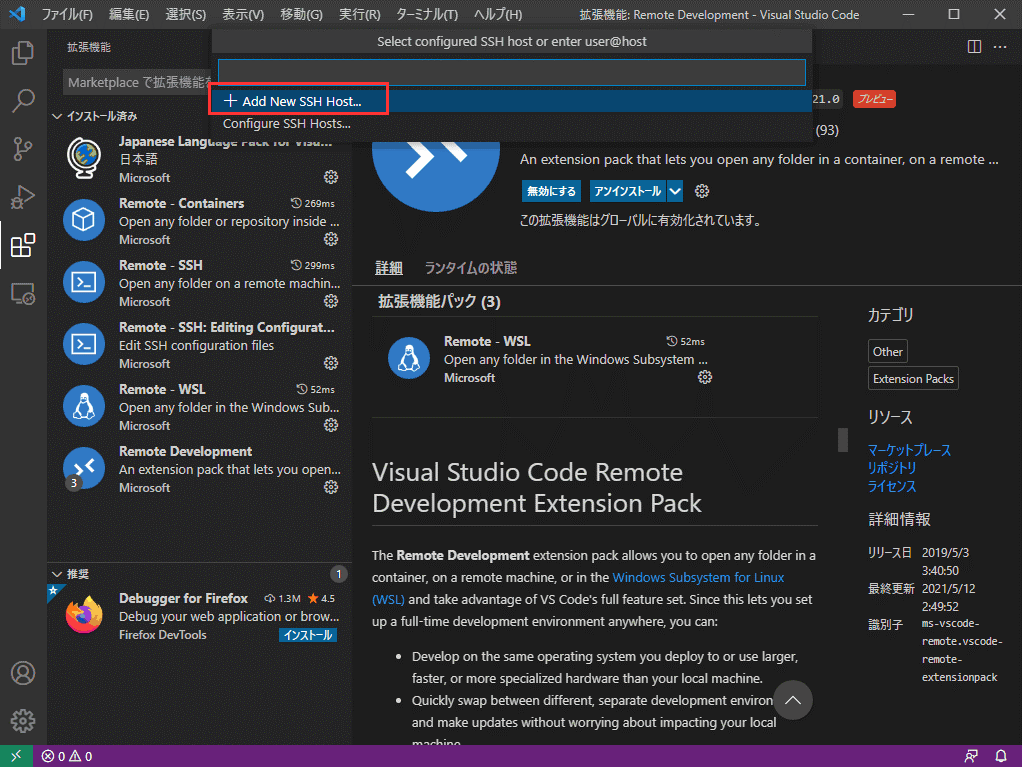Open the Run and Debug view
Screen dimensions: 1023x768
[23, 197]
